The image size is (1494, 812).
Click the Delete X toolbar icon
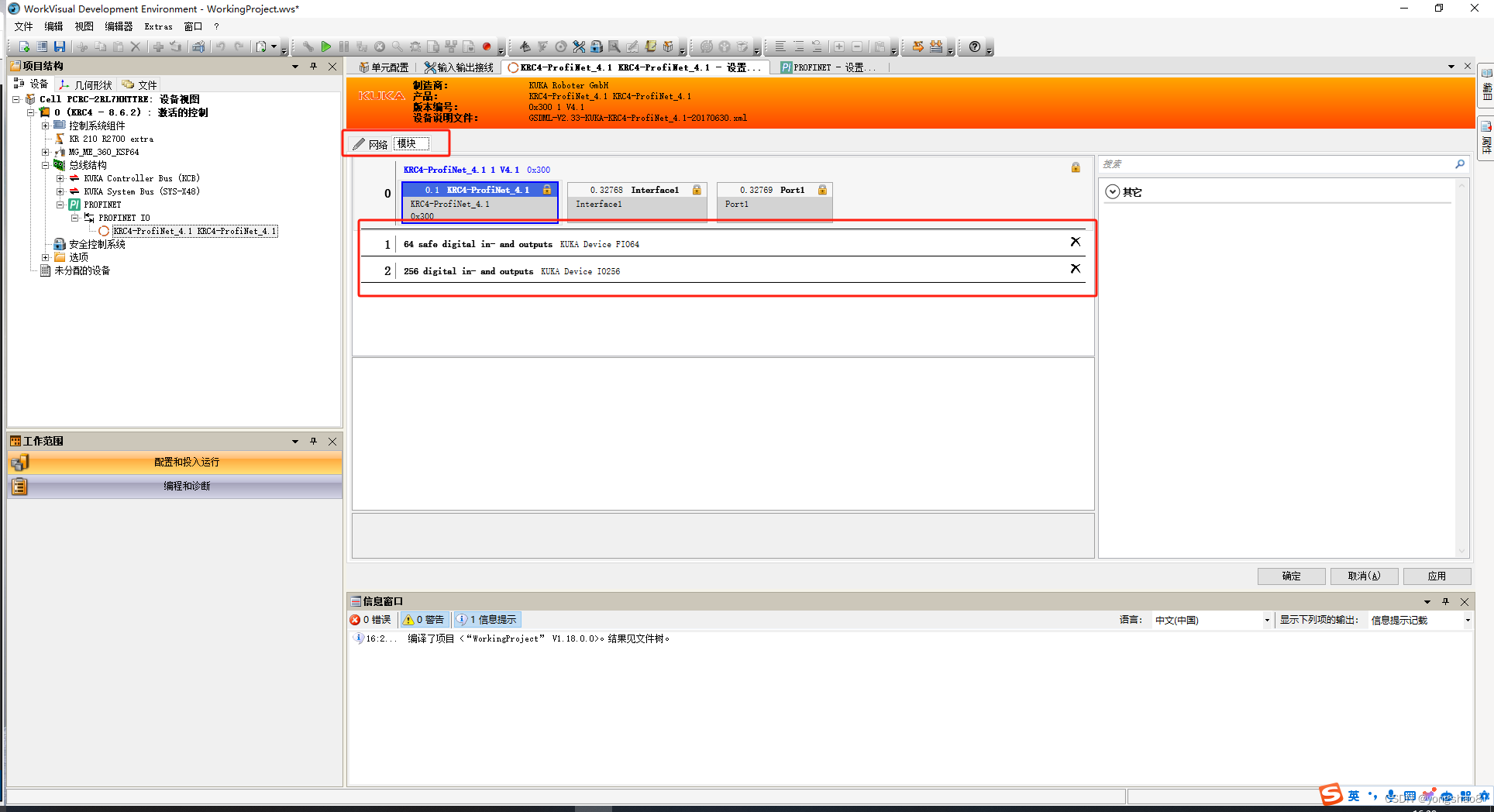(136, 46)
